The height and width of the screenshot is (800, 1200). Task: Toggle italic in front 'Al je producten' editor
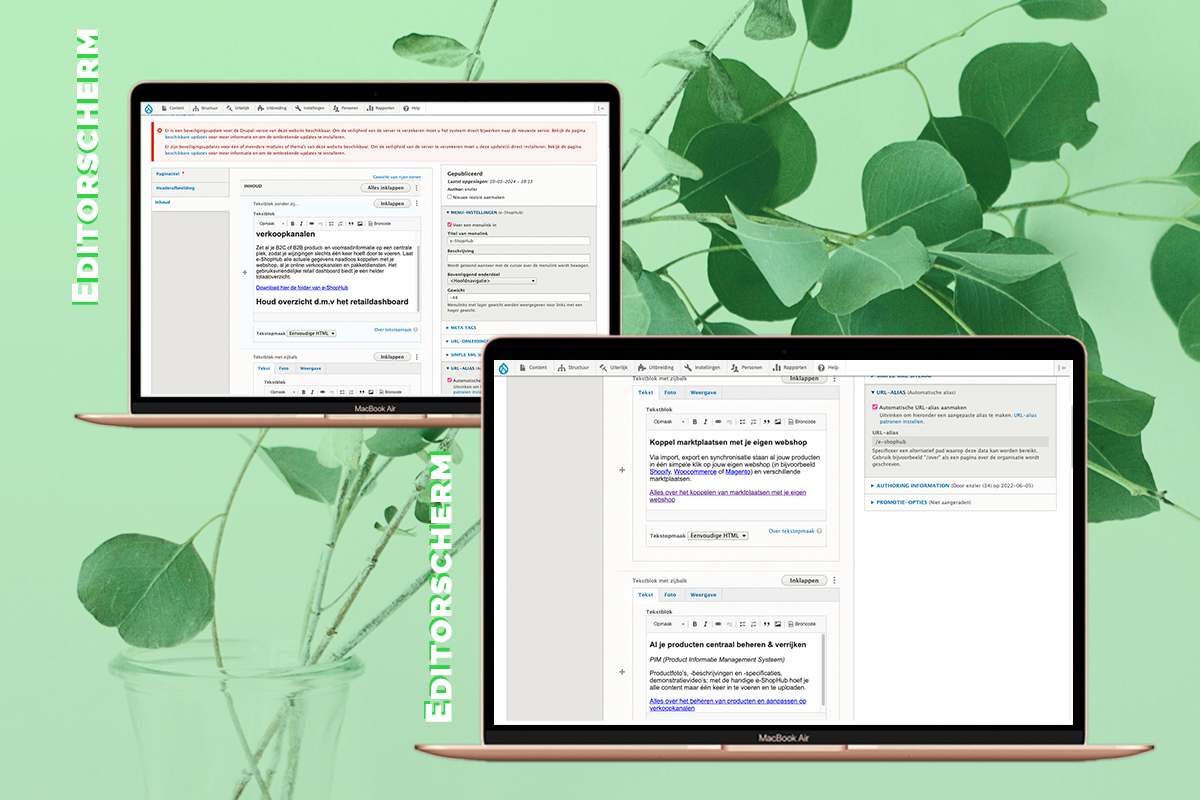tap(706, 623)
